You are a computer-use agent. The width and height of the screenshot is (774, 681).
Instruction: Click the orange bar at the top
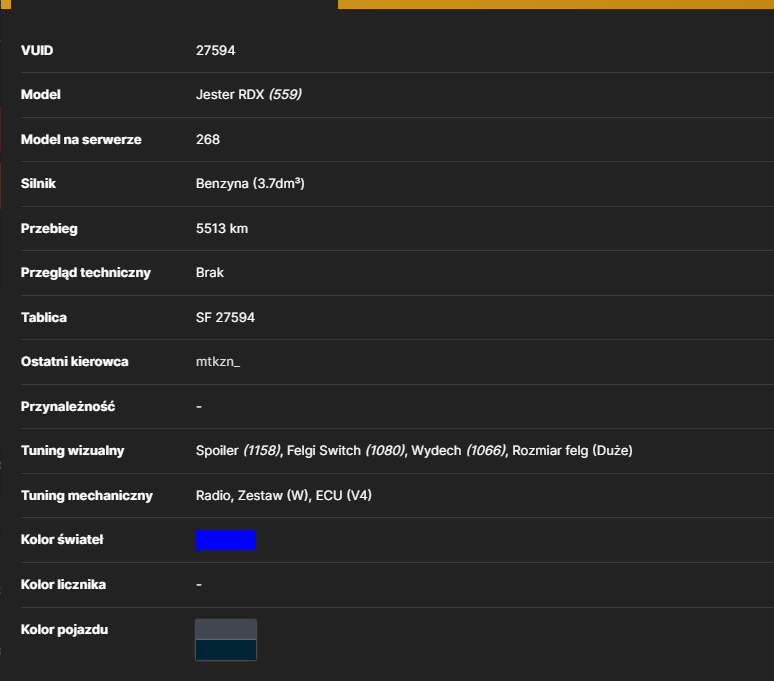pyautogui.click(x=556, y=4)
